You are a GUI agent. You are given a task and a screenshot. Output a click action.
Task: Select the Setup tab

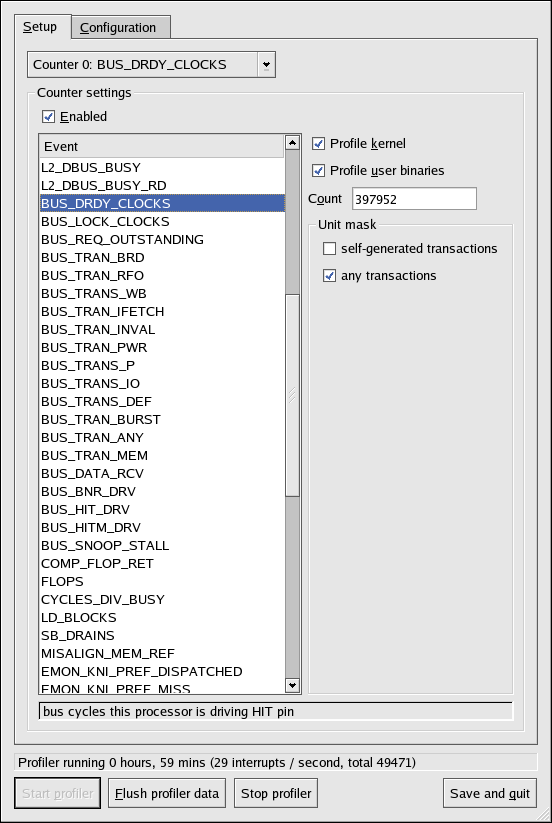coord(42,27)
